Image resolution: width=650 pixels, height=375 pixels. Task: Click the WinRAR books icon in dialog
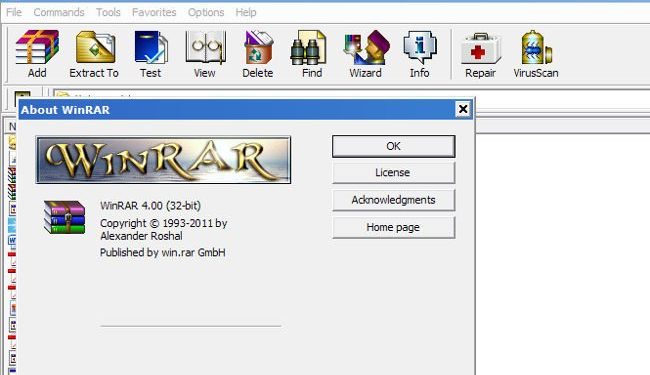pyautogui.click(x=64, y=217)
